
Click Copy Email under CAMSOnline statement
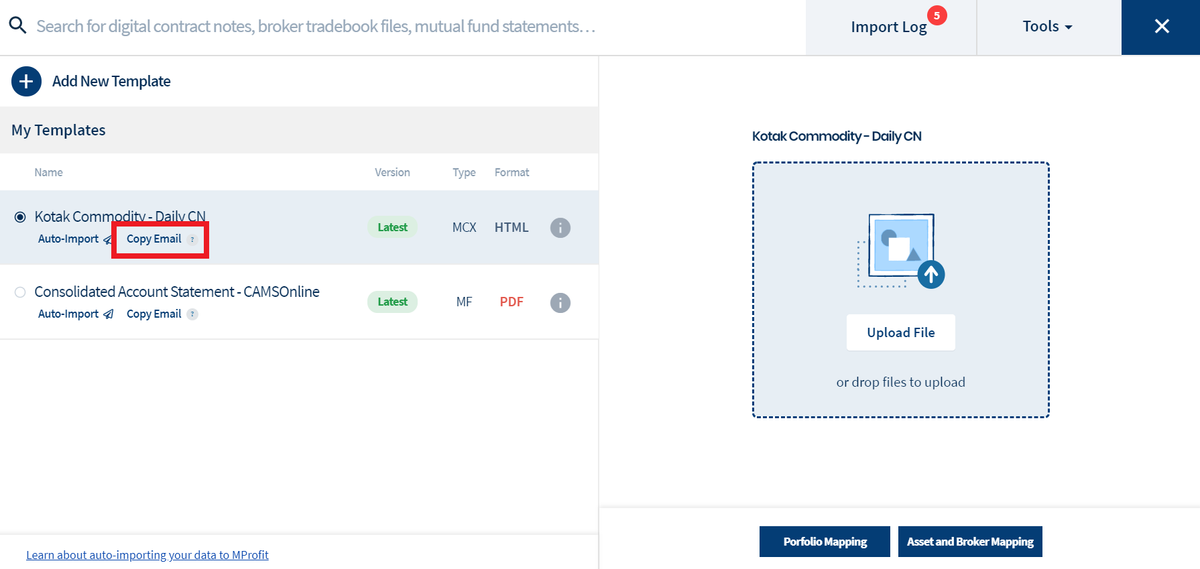[154, 314]
